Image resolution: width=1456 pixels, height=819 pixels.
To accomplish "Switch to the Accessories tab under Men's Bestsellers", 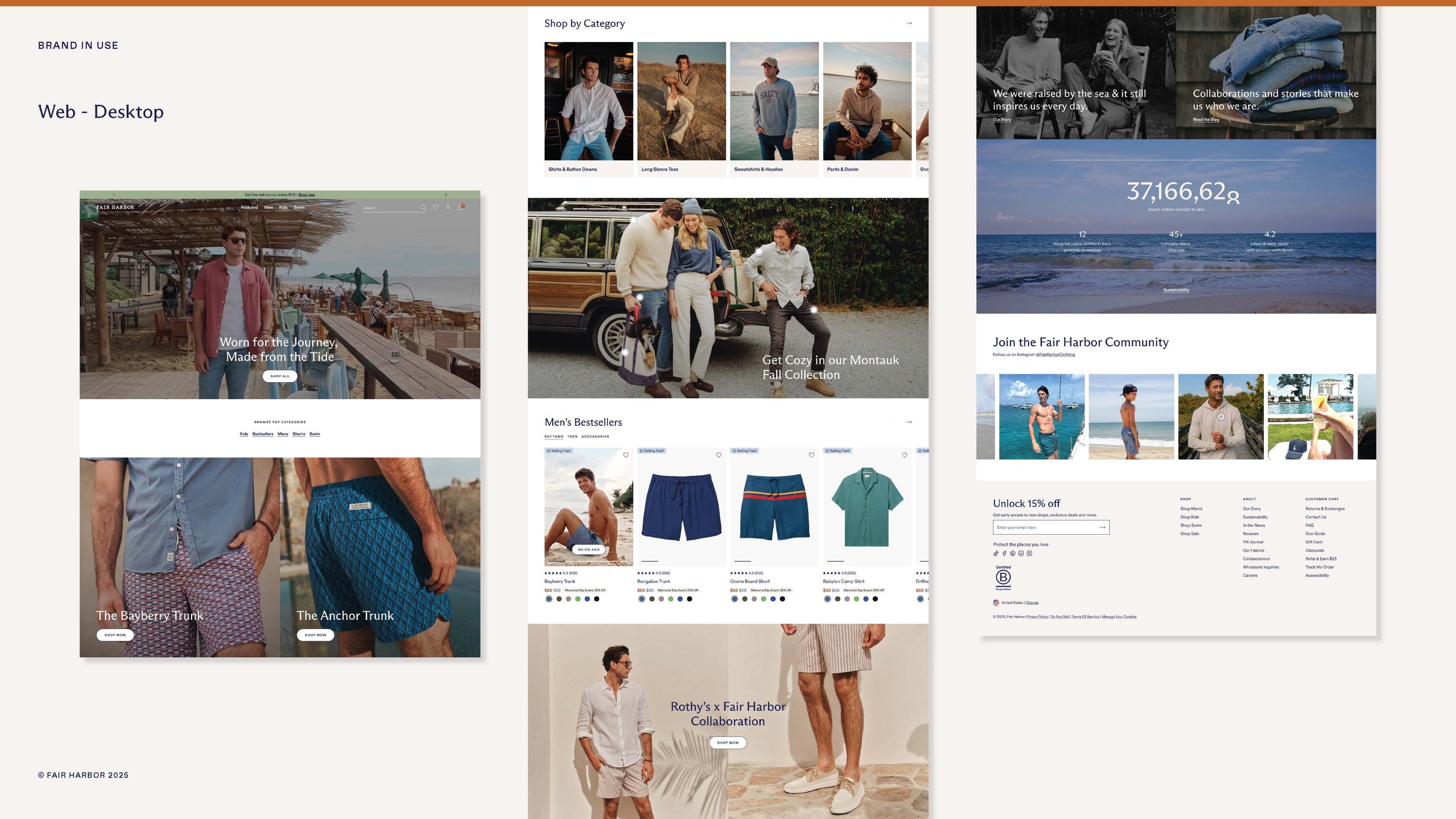I will (595, 436).
